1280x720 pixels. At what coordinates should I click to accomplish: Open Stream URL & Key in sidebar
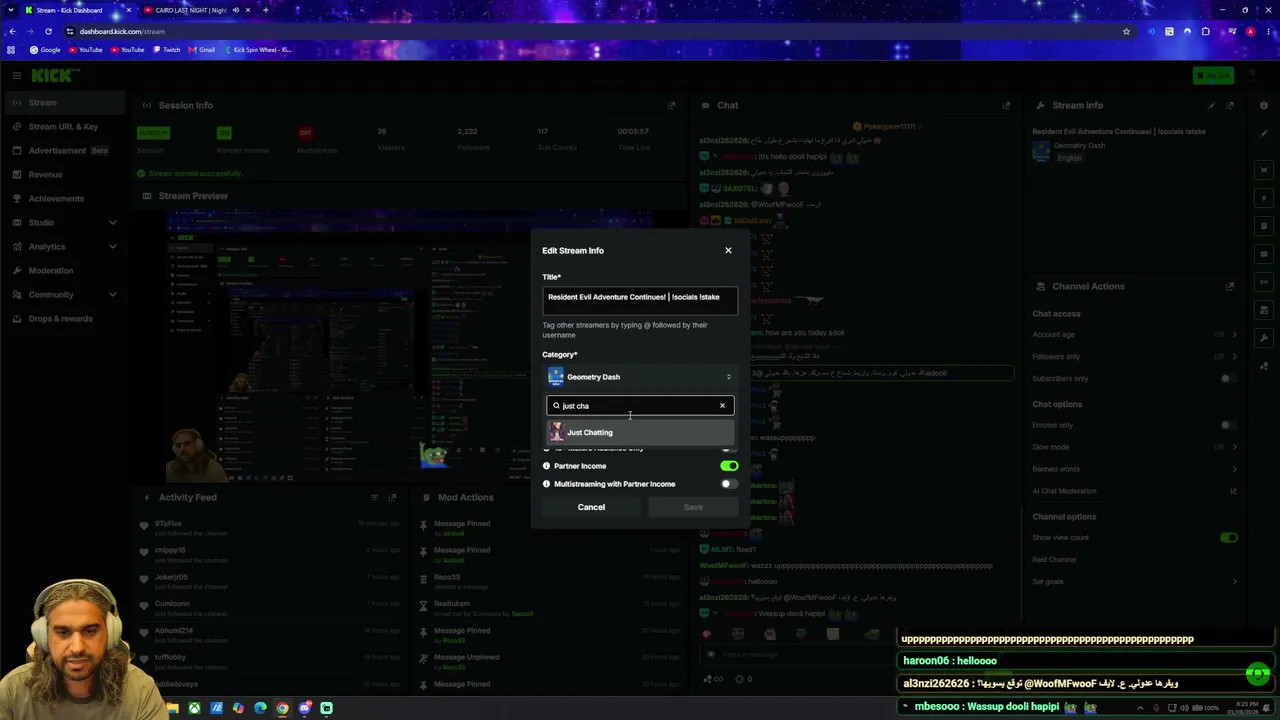[x=63, y=127]
